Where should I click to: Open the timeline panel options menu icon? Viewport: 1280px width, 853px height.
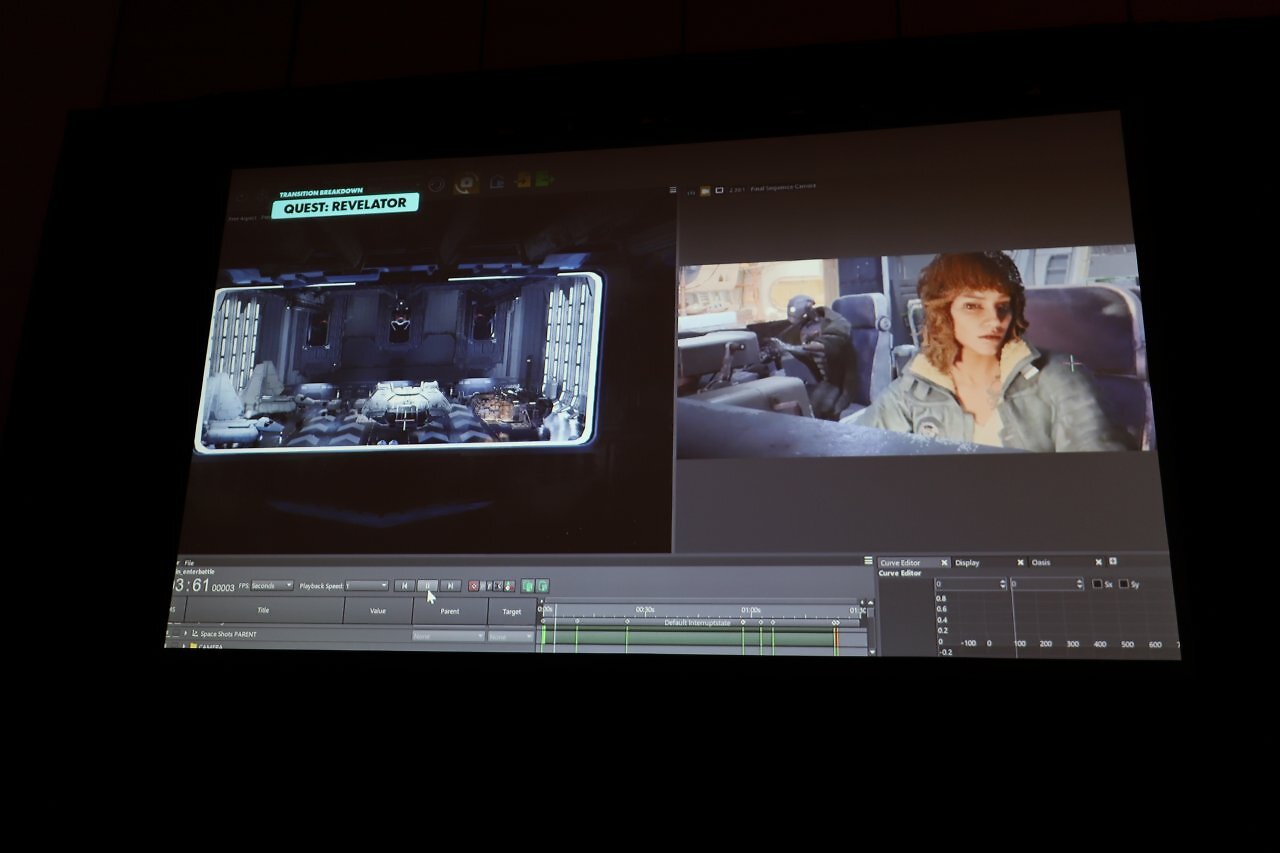tap(868, 561)
